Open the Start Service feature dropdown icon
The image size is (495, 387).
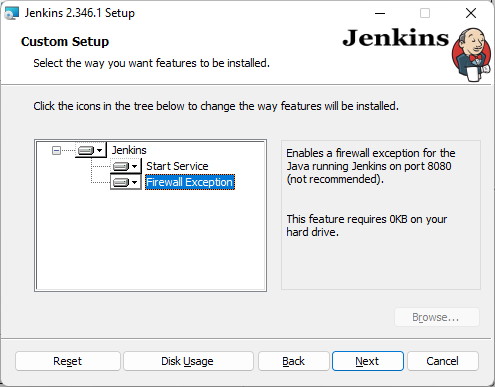coord(126,166)
